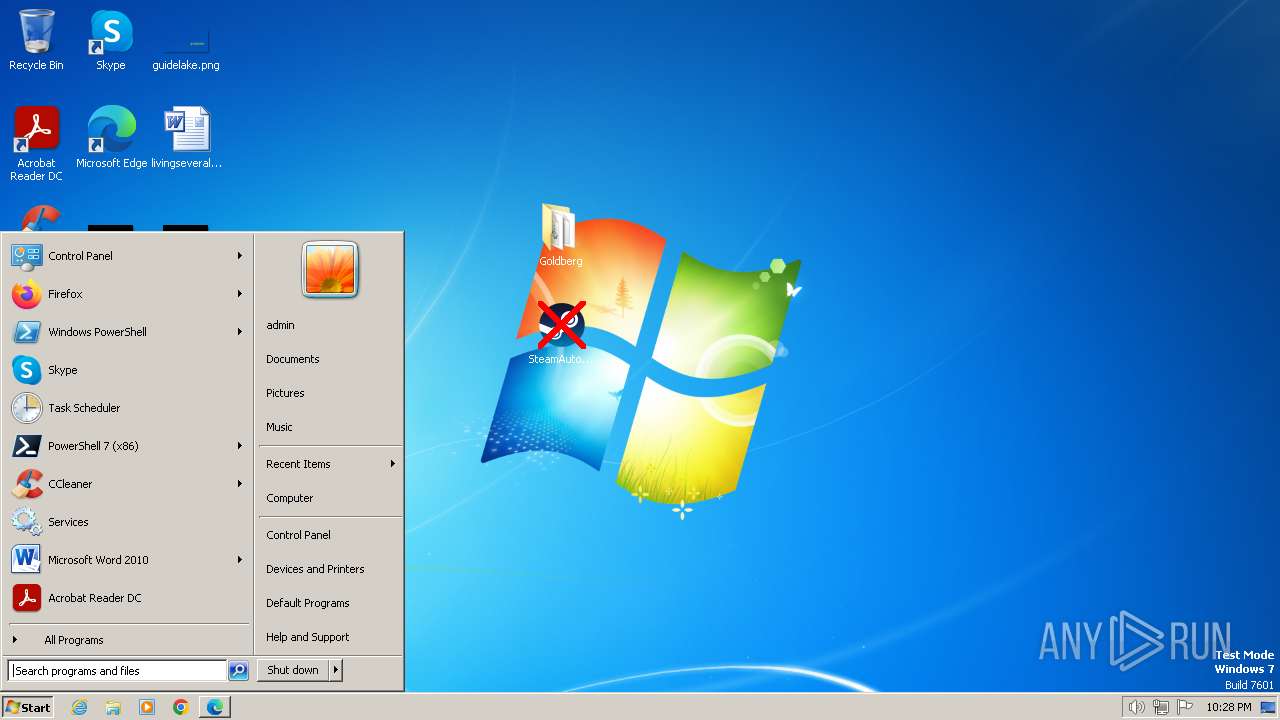1280x720 pixels.
Task: Expand the Firefox jump list arrow
Action: [240, 294]
